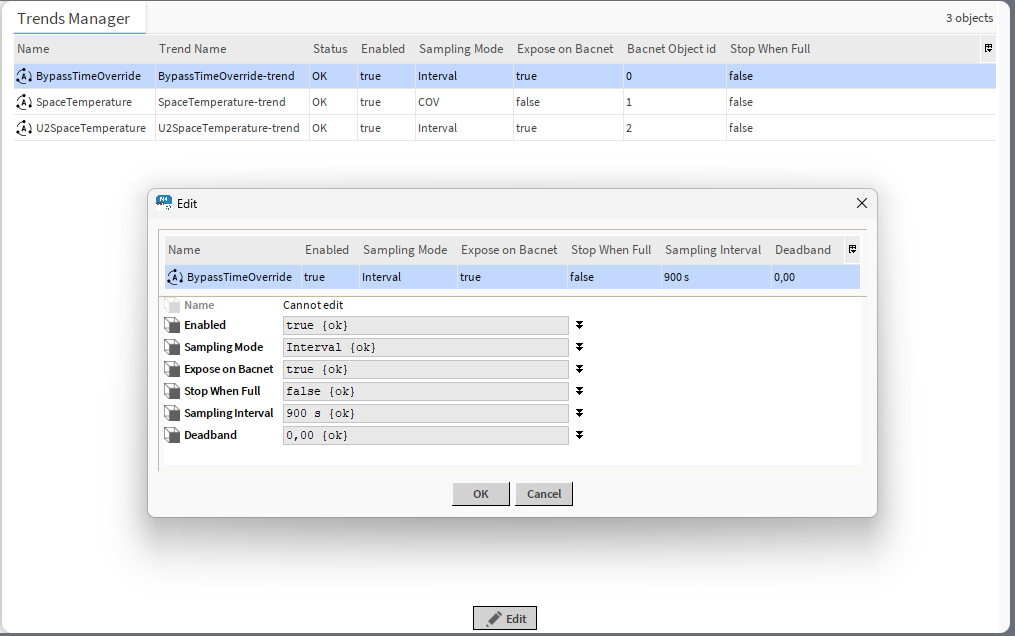
Task: Click the U2SpaceTemperature row icon
Action: tap(25, 128)
